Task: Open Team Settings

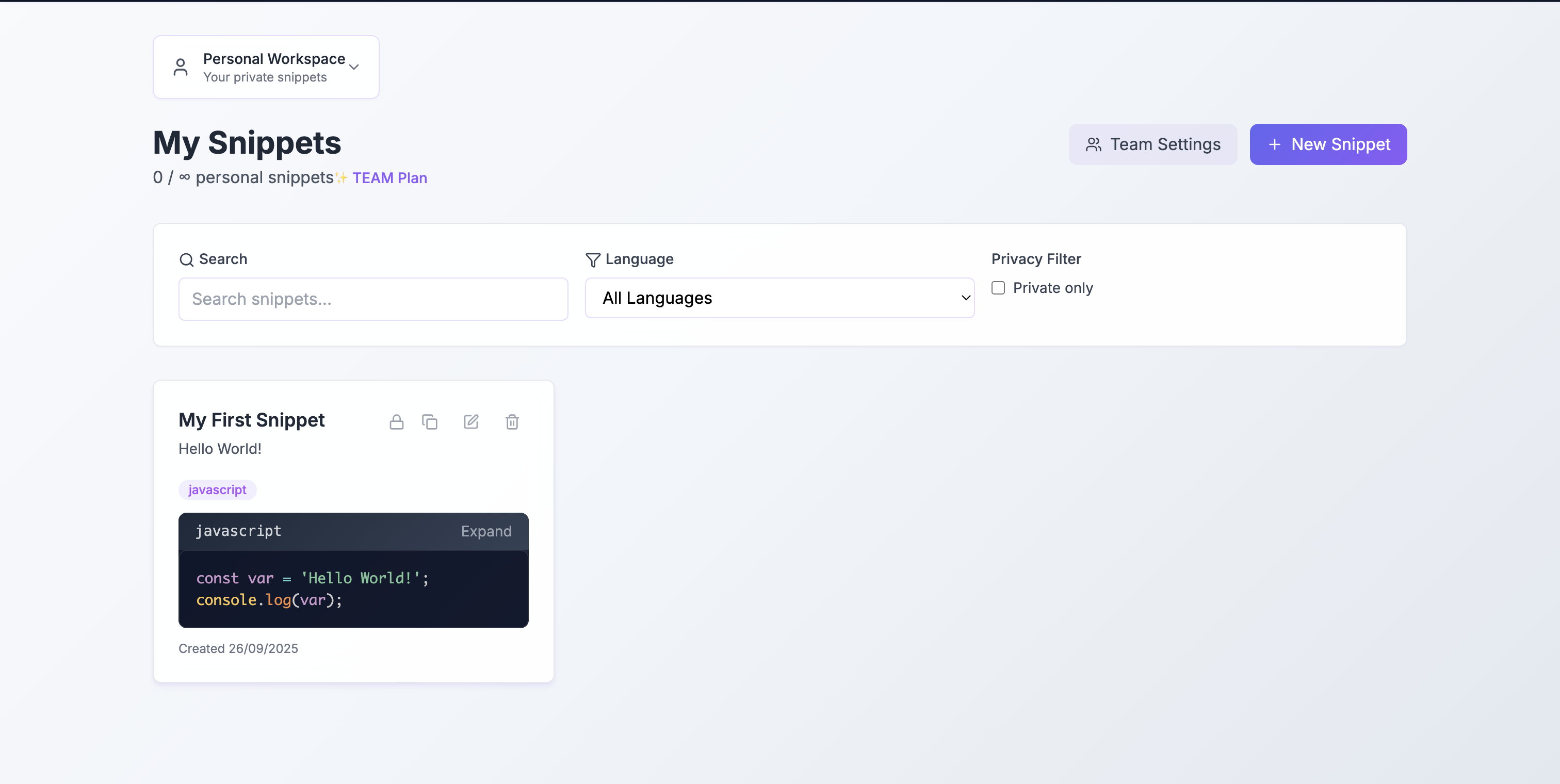Action: click(x=1152, y=145)
